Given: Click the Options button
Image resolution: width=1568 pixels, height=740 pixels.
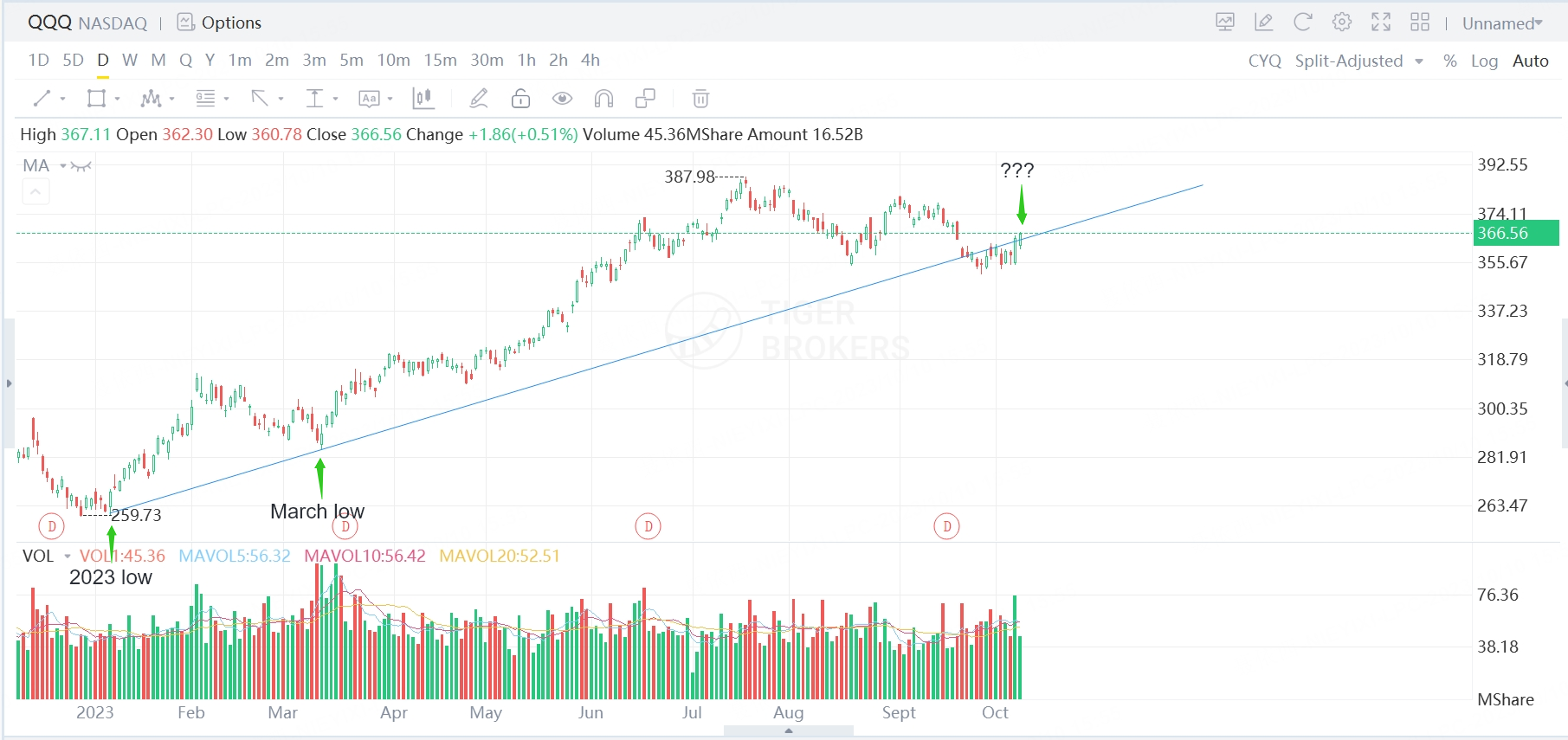Looking at the screenshot, I should [220, 23].
